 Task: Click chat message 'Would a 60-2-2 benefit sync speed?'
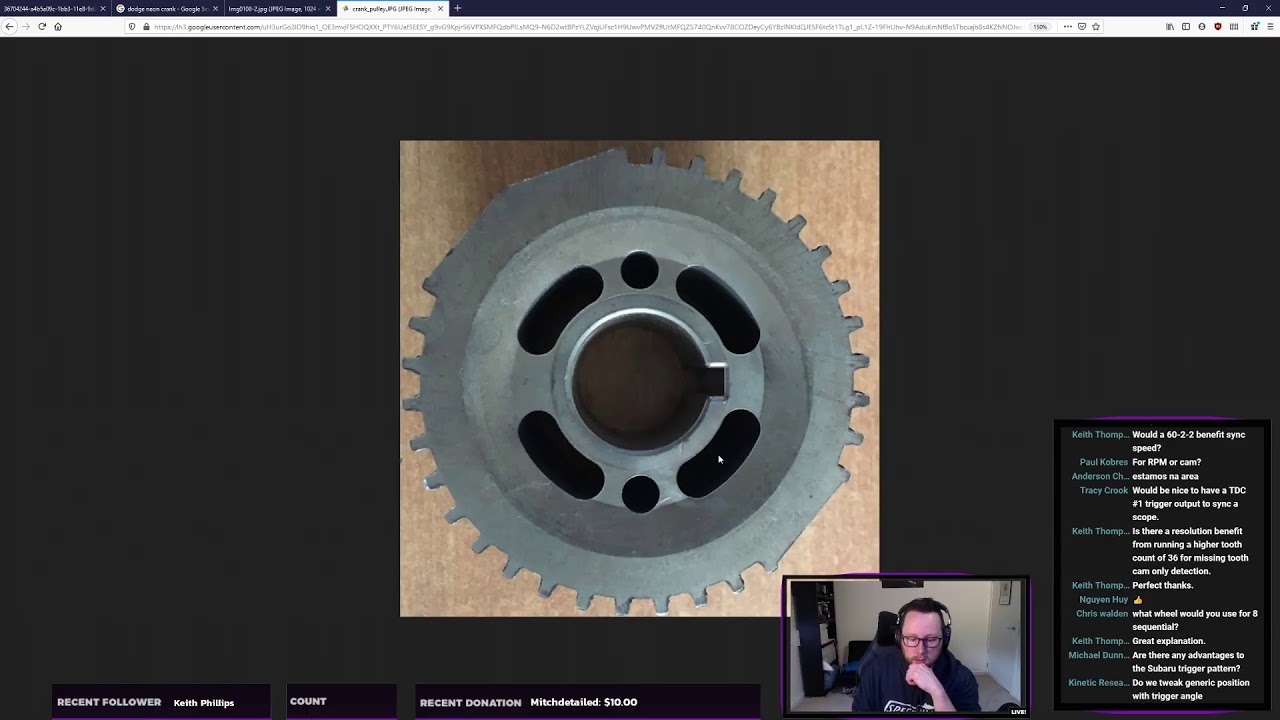click(1189, 441)
